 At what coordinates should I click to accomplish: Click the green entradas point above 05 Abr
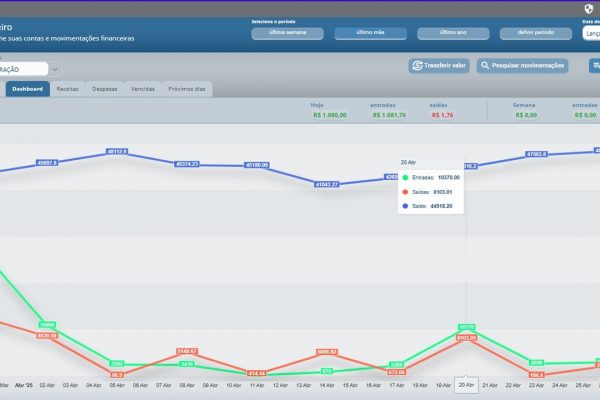click(117, 363)
